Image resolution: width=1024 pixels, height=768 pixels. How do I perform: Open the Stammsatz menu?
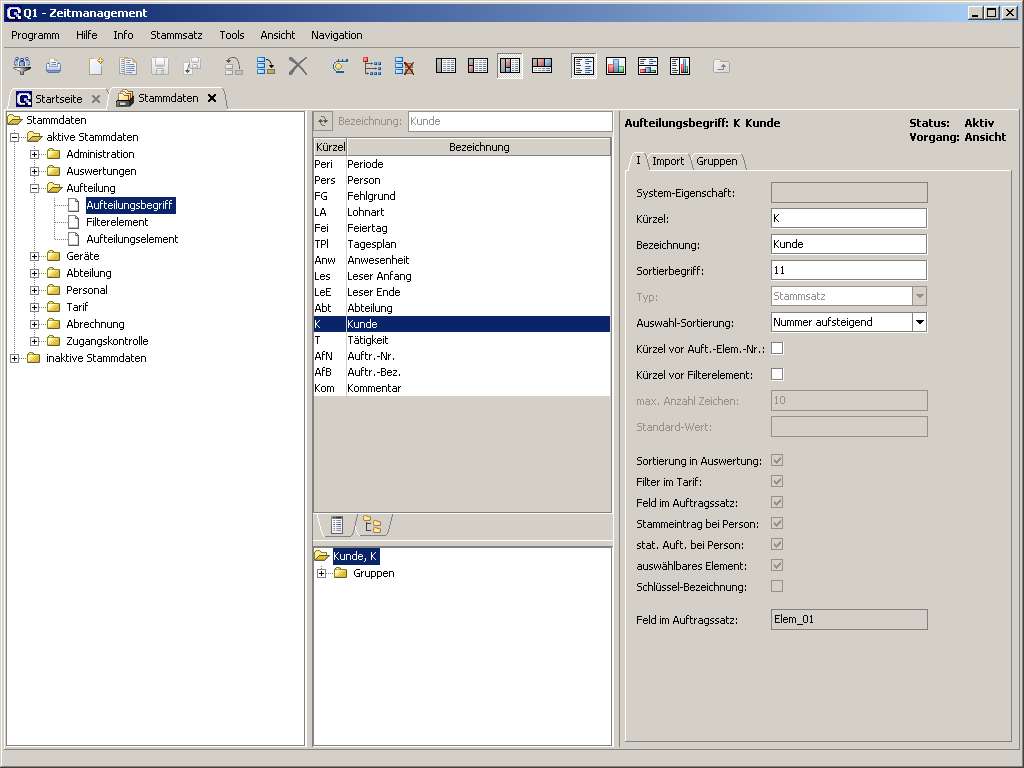[x=176, y=35]
